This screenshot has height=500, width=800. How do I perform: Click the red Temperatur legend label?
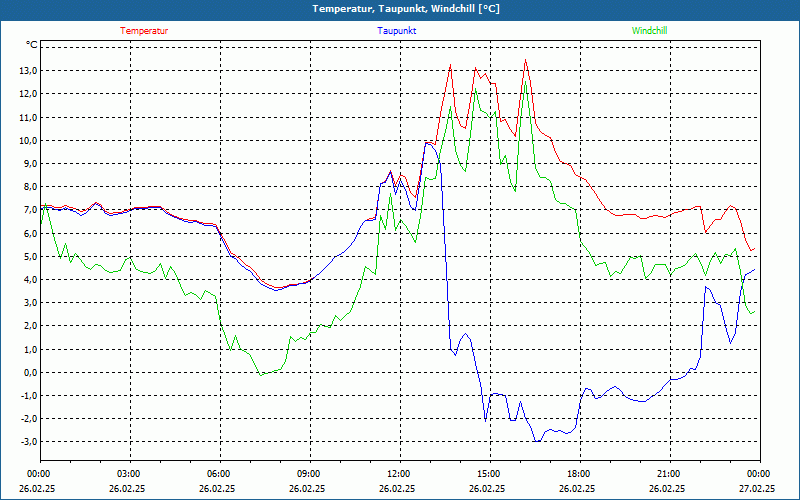point(144,31)
